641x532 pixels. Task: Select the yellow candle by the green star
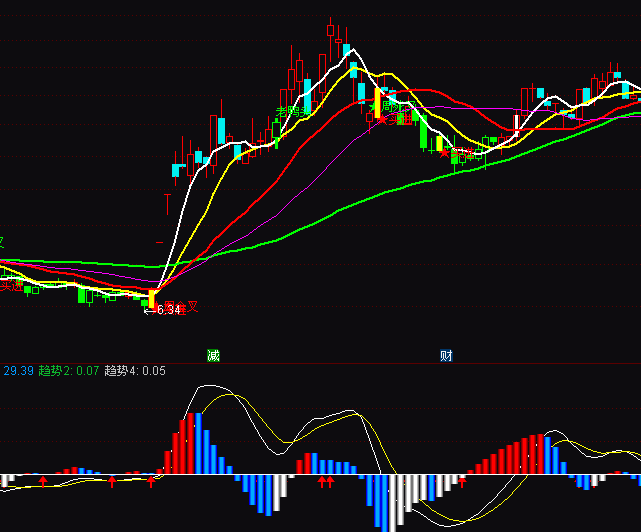tap(378, 101)
